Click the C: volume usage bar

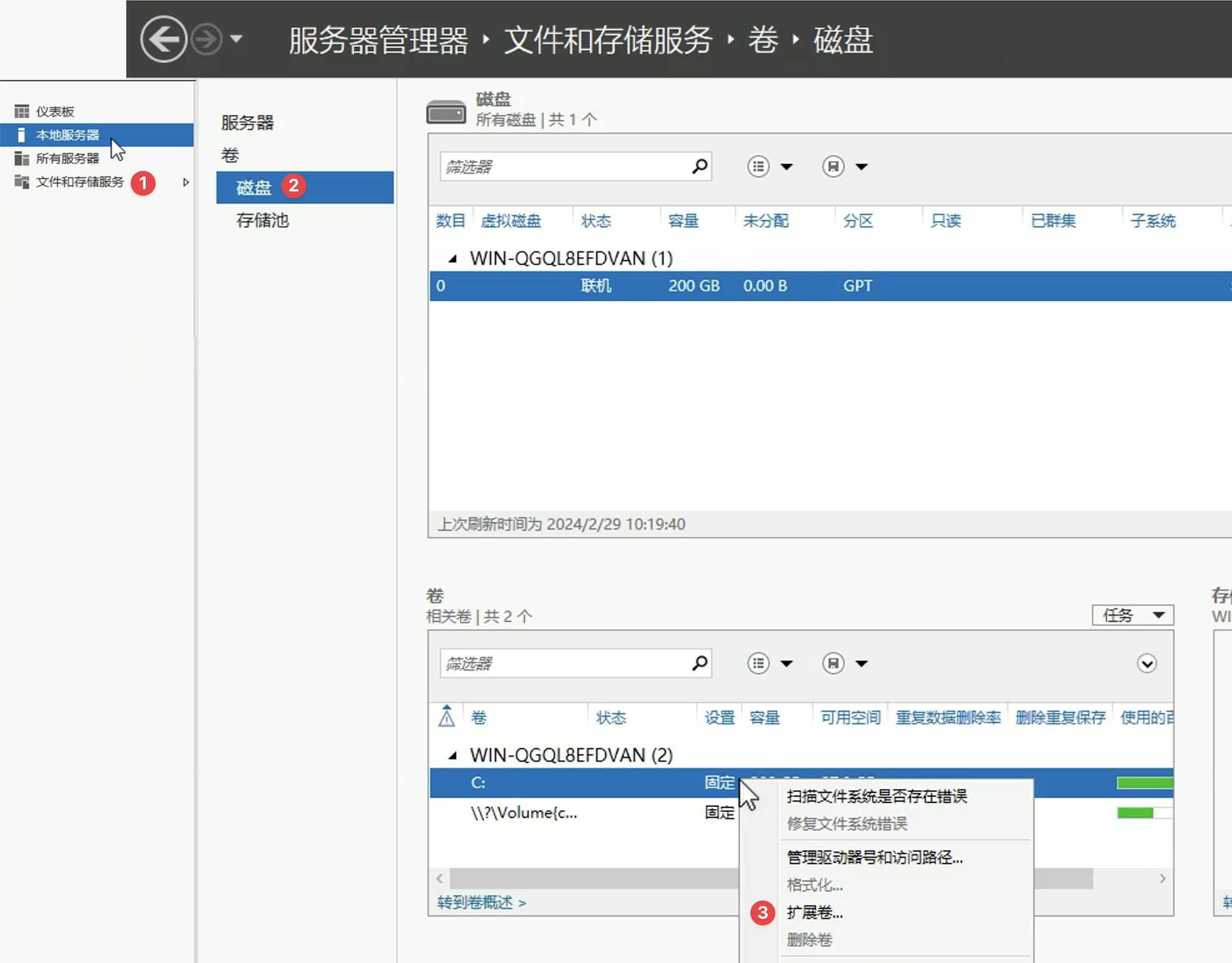pos(1145,783)
